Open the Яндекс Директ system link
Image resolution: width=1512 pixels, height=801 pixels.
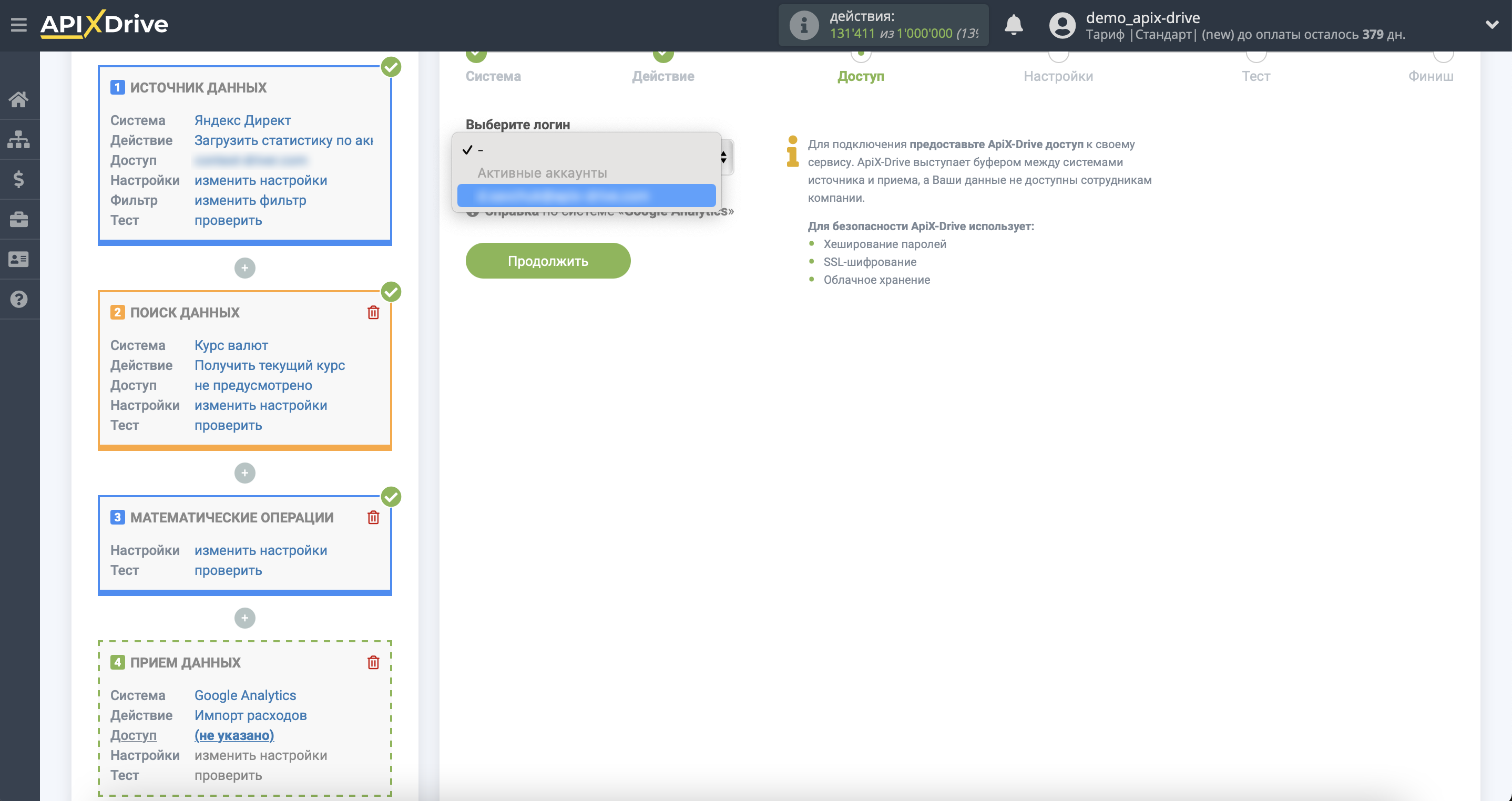[x=242, y=120]
